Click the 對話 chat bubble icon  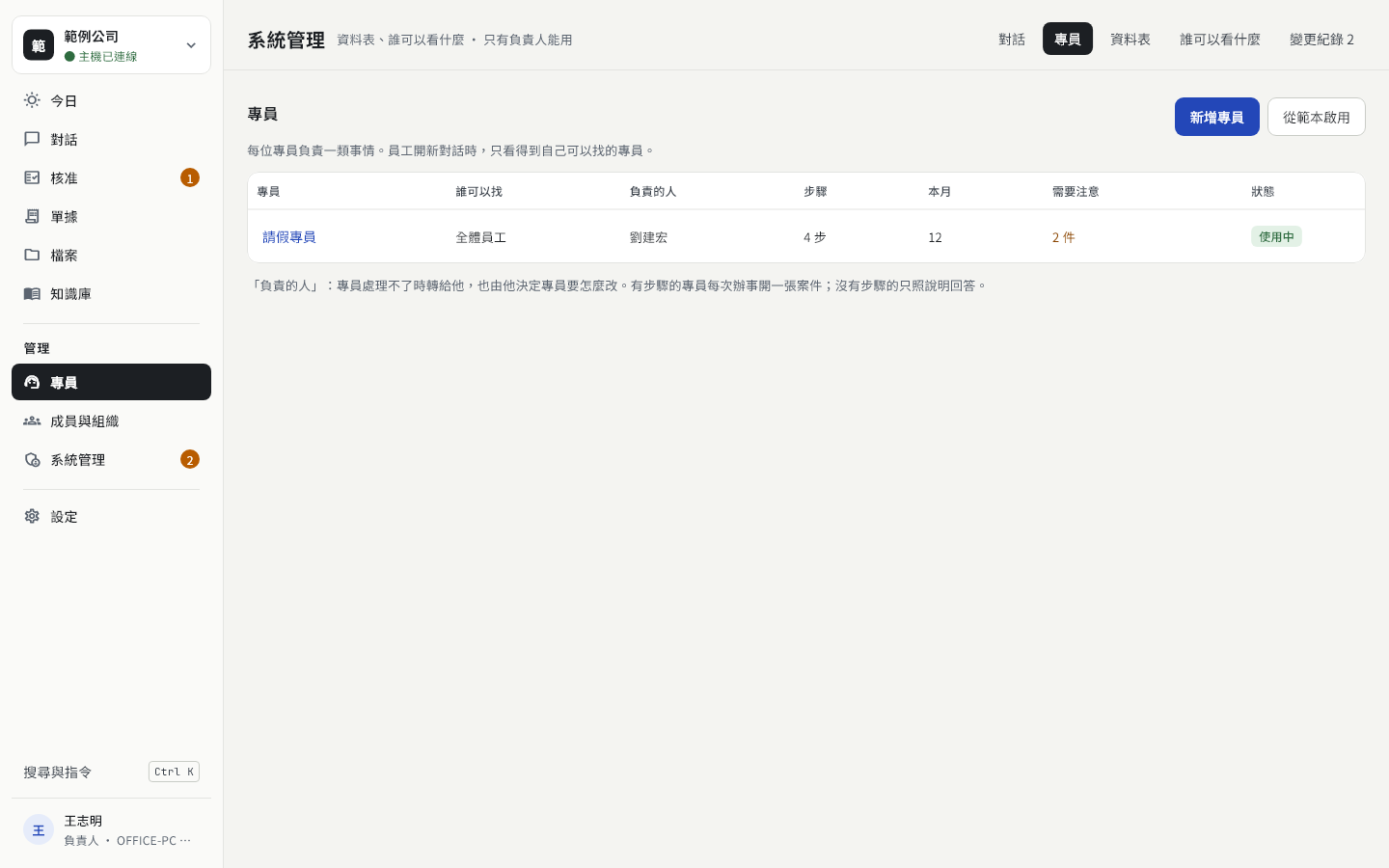click(x=32, y=139)
